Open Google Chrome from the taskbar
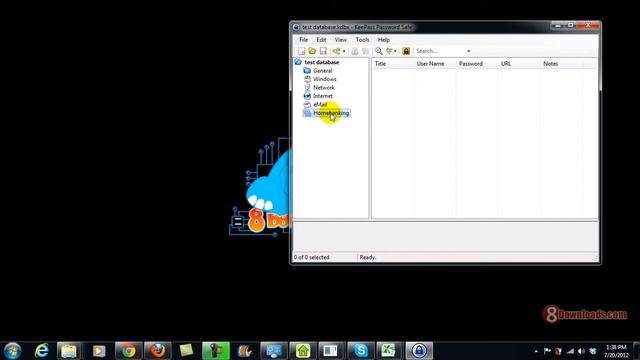Viewport: 640px width, 360px height. 128,351
